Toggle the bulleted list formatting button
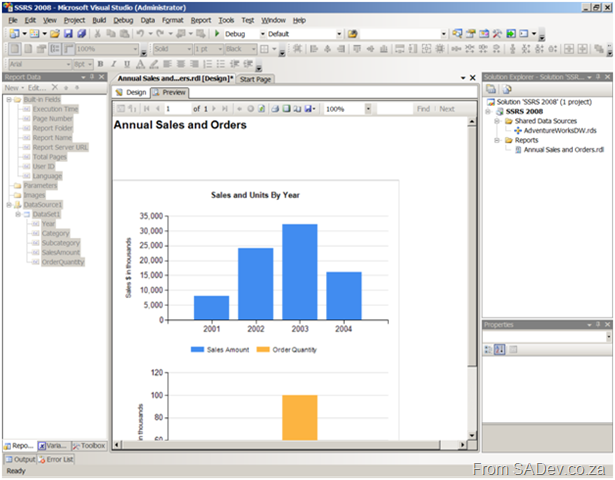The height and width of the screenshot is (480, 615). pos(221,64)
